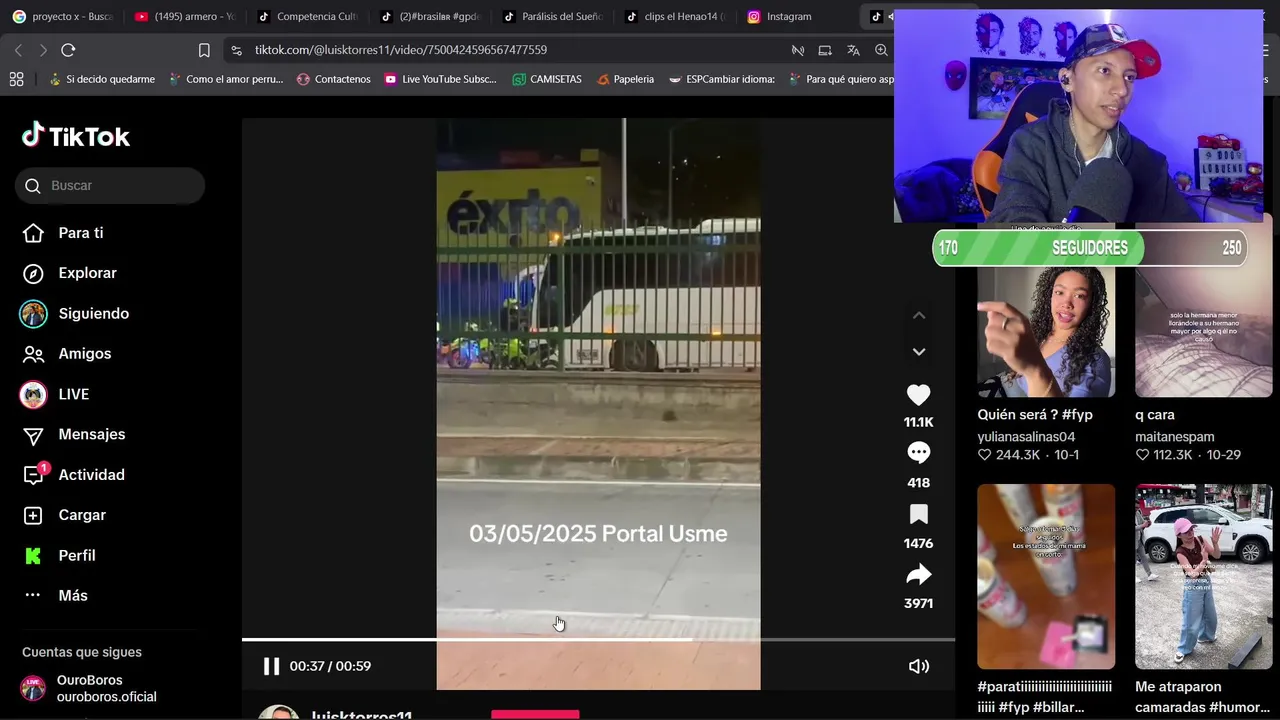Bookmark this page icon in toolbar
The image size is (1280, 720).
coord(204,50)
